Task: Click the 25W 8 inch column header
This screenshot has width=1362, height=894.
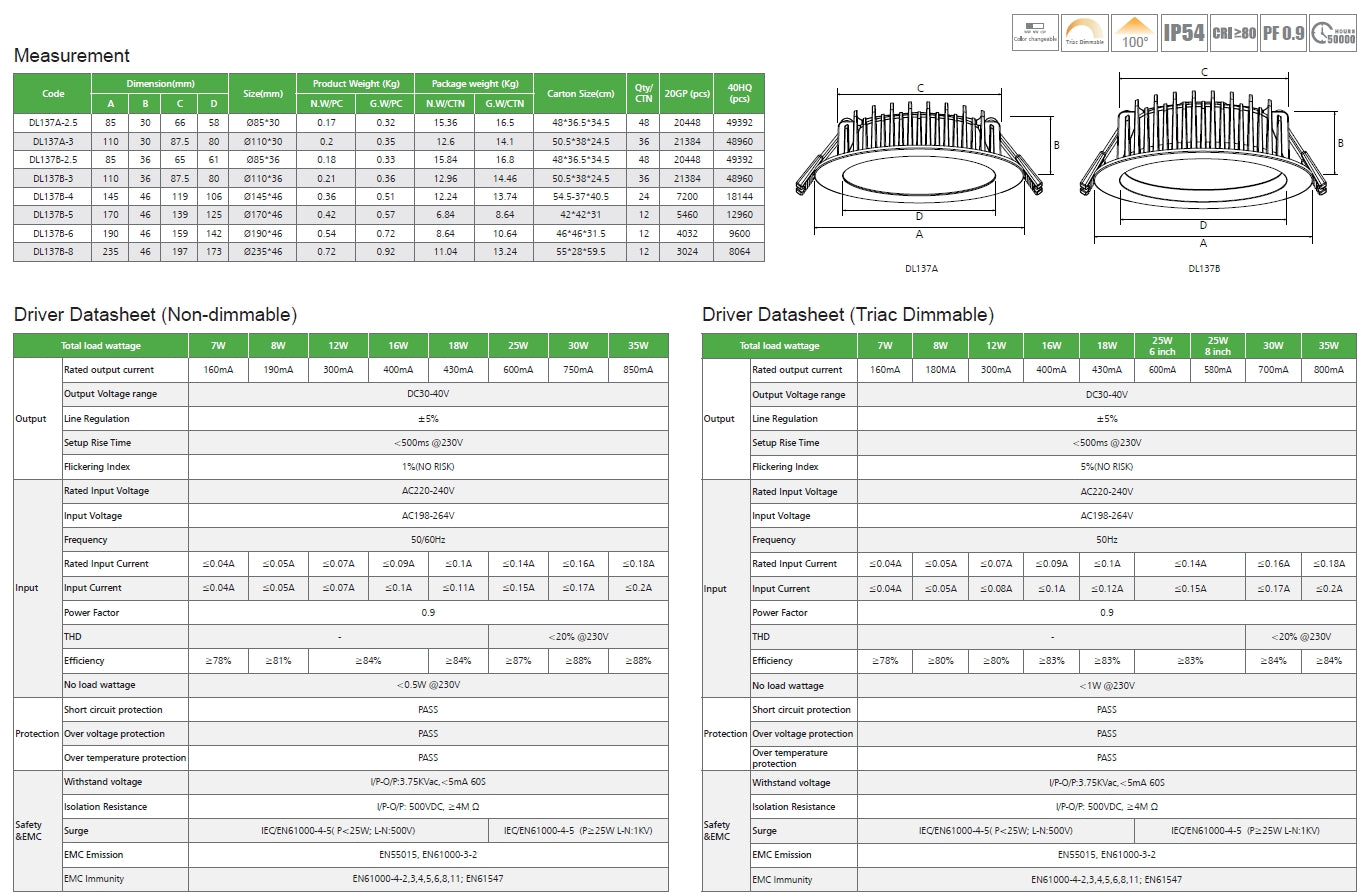Action: (1217, 345)
